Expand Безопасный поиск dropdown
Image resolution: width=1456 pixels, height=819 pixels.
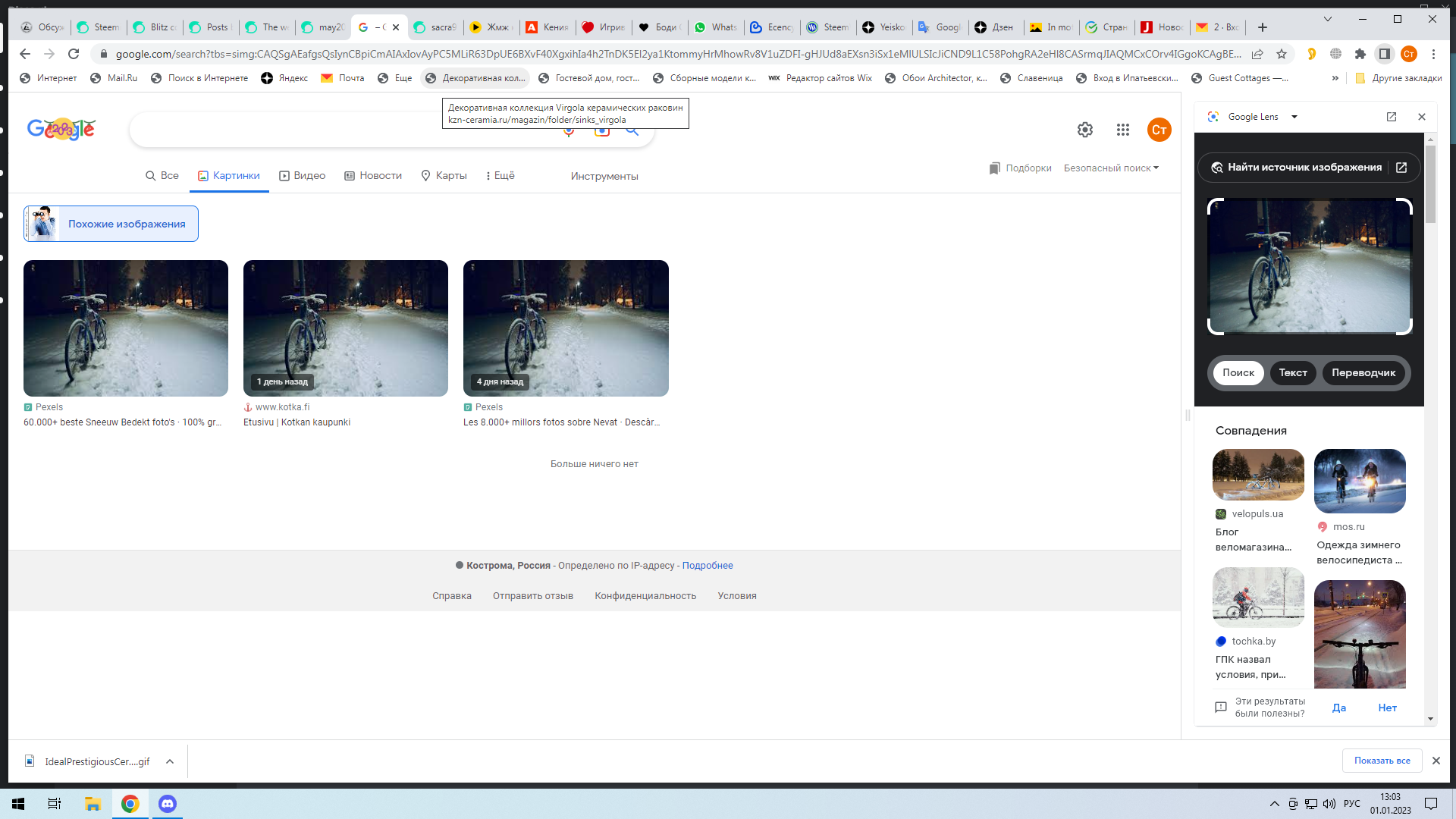click(x=1111, y=168)
